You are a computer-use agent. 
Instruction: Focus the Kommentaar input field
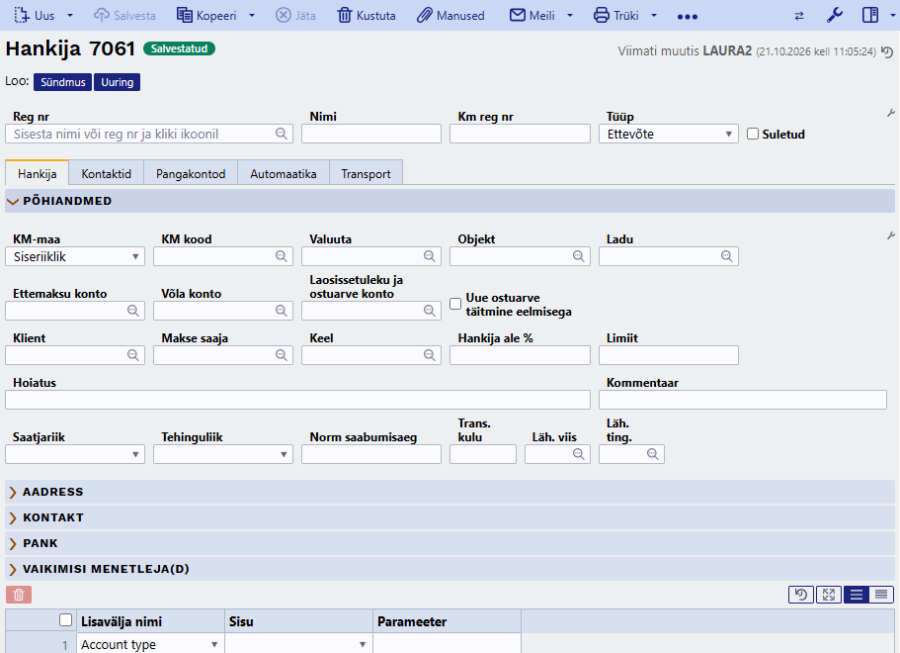[x=743, y=400]
